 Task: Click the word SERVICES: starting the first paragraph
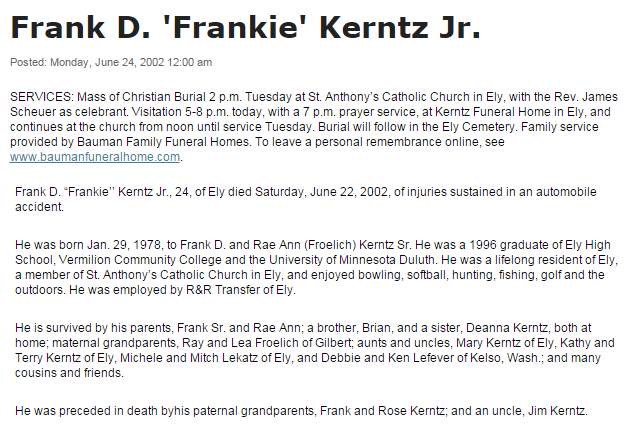pyautogui.click(x=42, y=97)
